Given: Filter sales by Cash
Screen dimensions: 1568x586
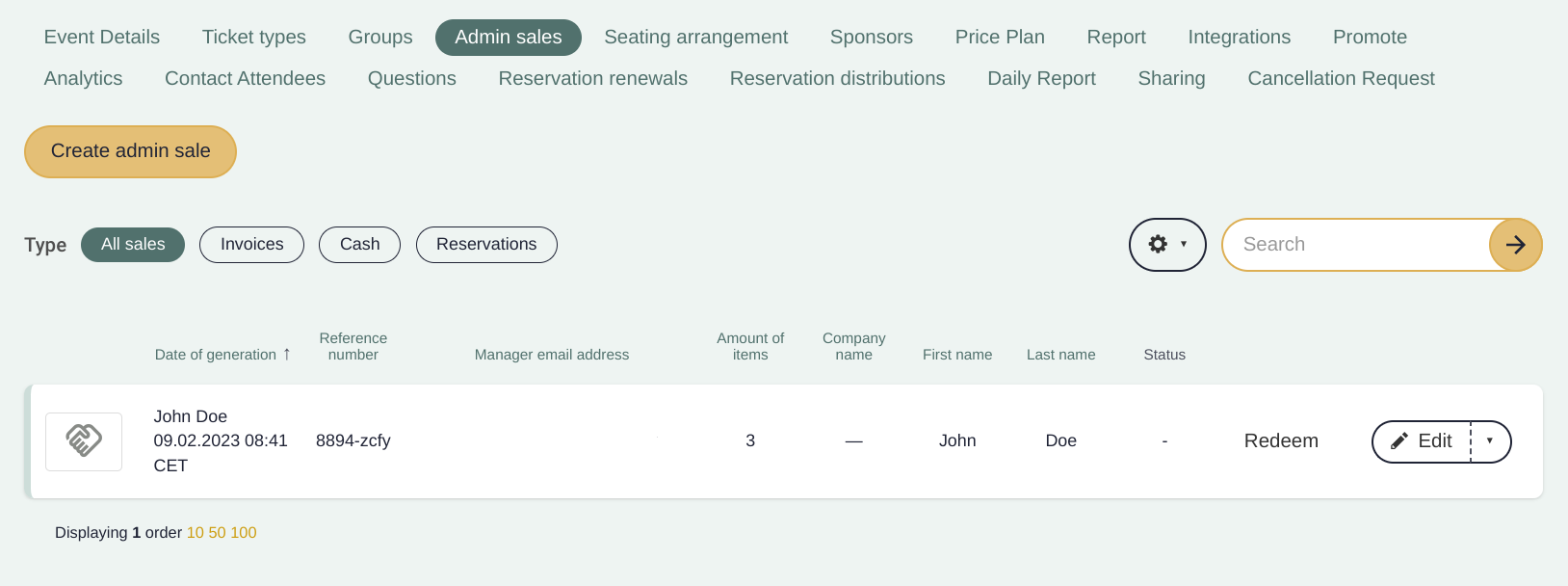Looking at the screenshot, I should tap(359, 245).
